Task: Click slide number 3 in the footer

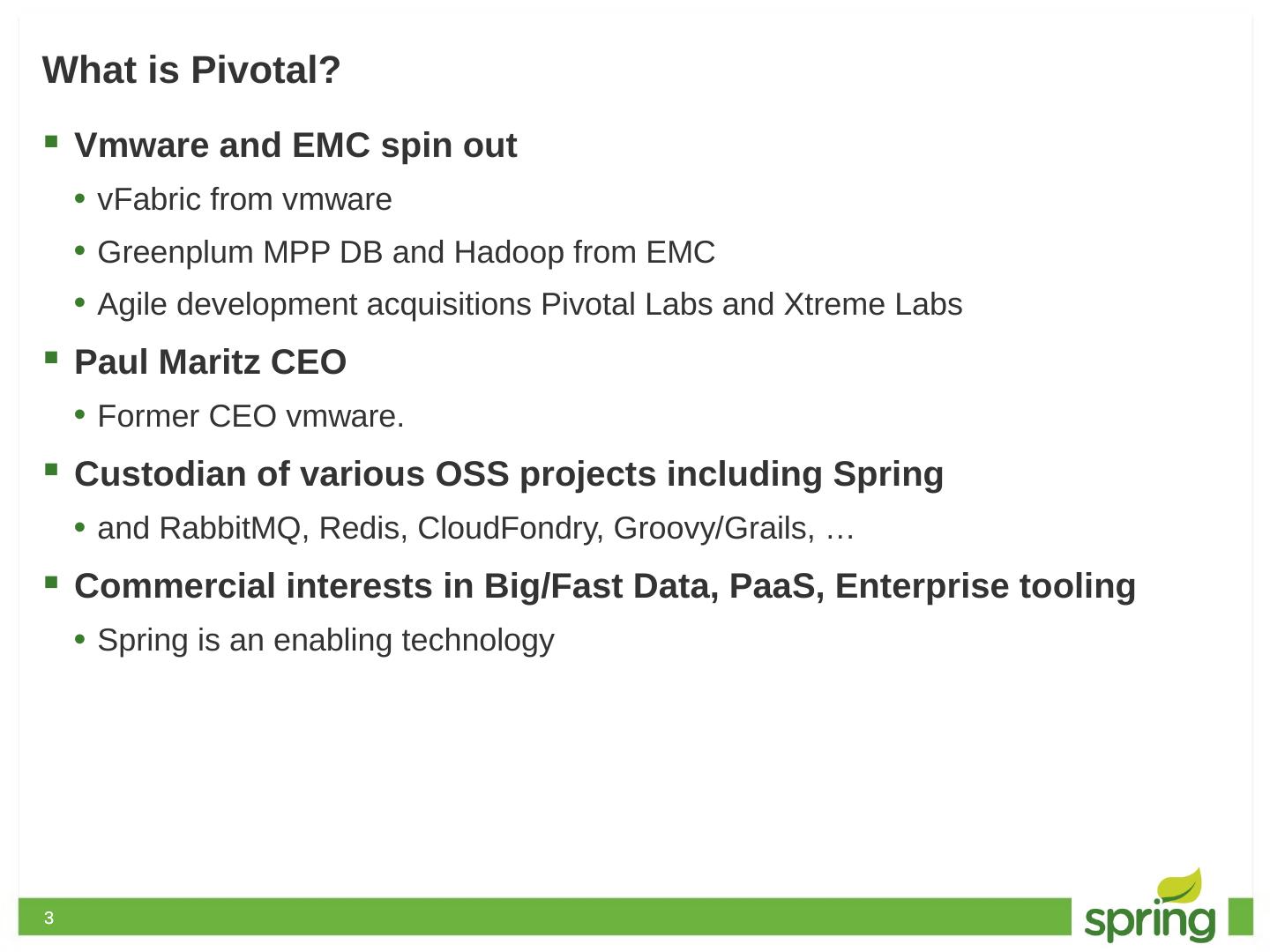Action: pos(49,919)
